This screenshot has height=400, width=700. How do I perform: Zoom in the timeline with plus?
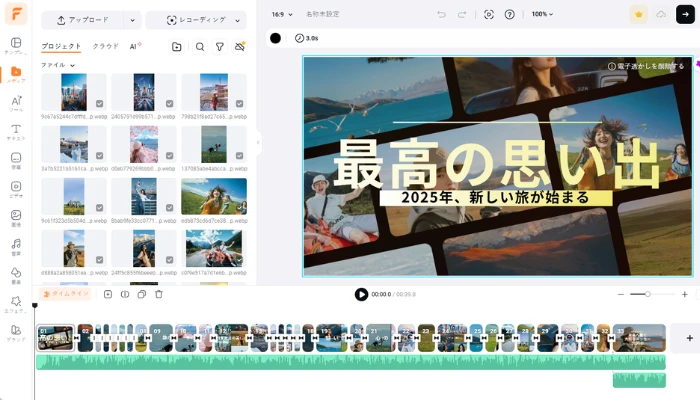coord(684,294)
